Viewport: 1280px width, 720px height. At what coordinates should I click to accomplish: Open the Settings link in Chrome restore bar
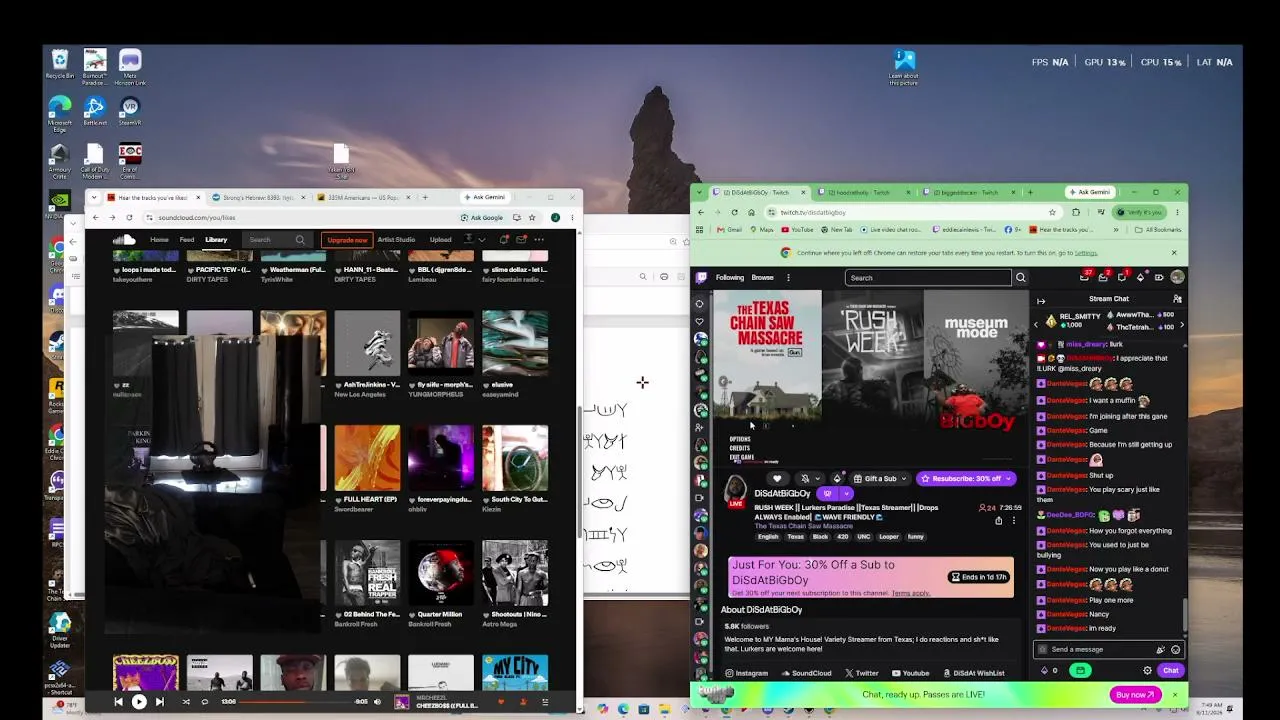tap(1086, 253)
